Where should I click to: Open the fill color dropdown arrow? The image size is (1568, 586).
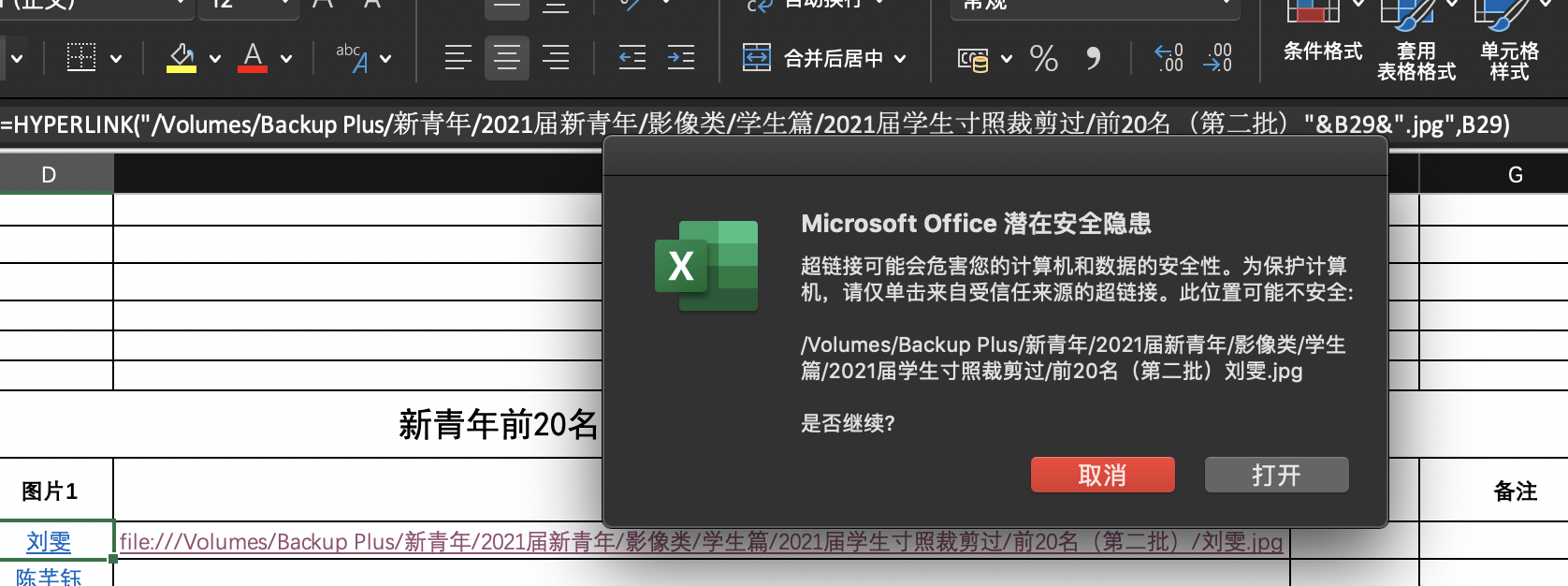pyautogui.click(x=215, y=59)
